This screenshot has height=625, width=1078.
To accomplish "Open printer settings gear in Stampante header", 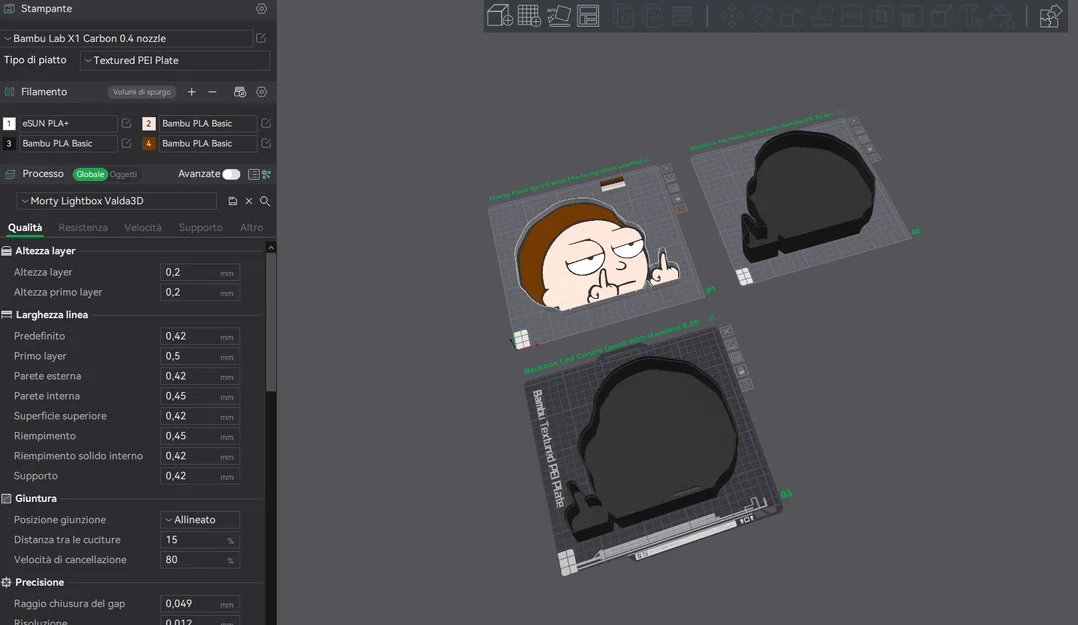I will [x=261, y=9].
